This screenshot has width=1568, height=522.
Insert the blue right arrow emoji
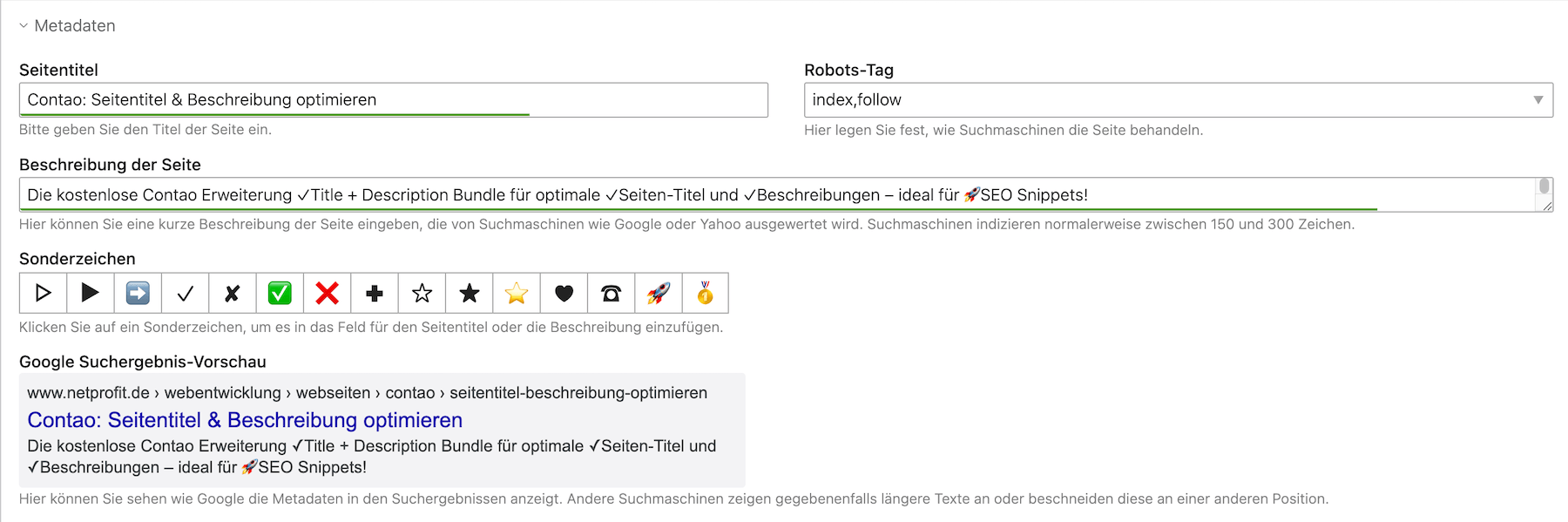(x=138, y=293)
